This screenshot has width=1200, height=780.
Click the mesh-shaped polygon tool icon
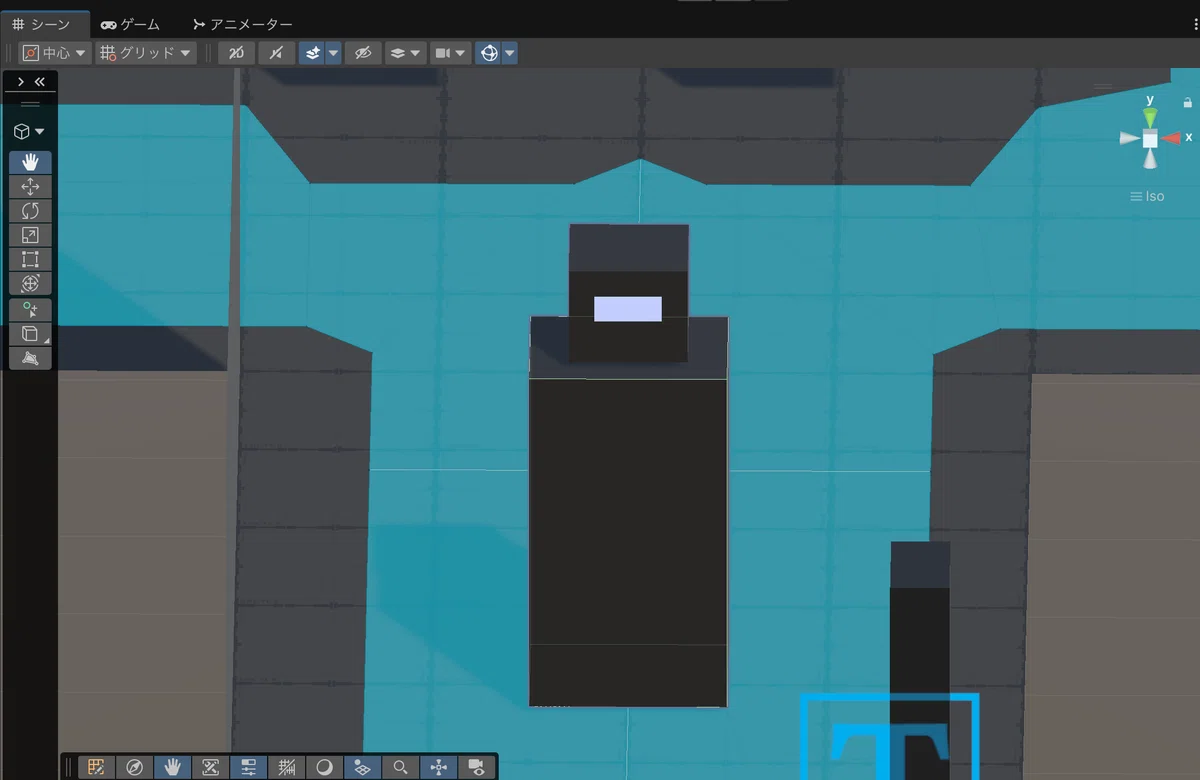click(30, 358)
